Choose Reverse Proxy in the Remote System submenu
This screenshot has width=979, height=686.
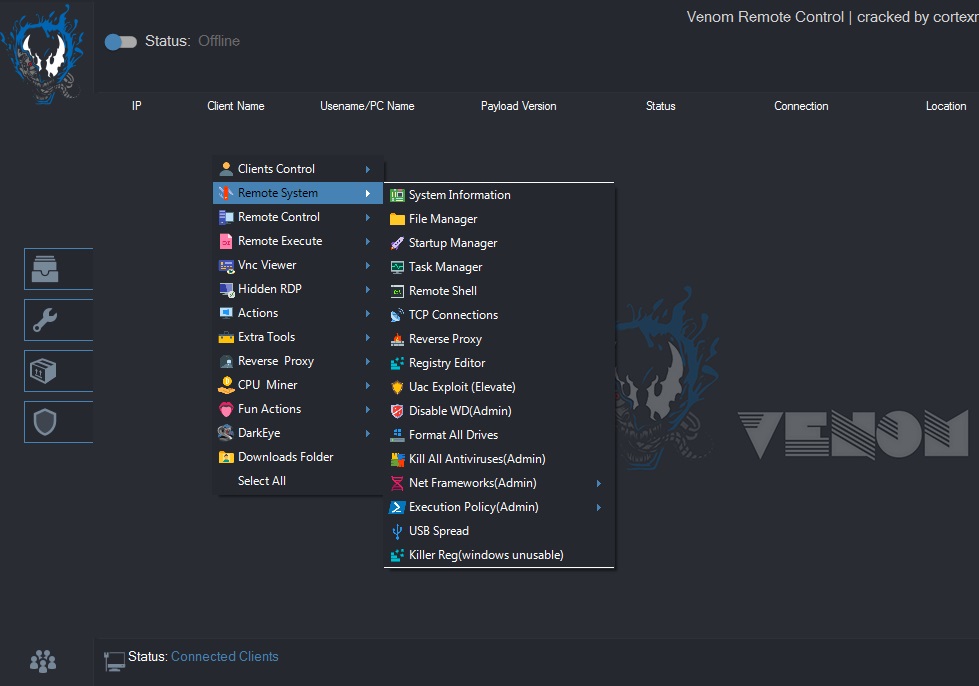coord(499,339)
